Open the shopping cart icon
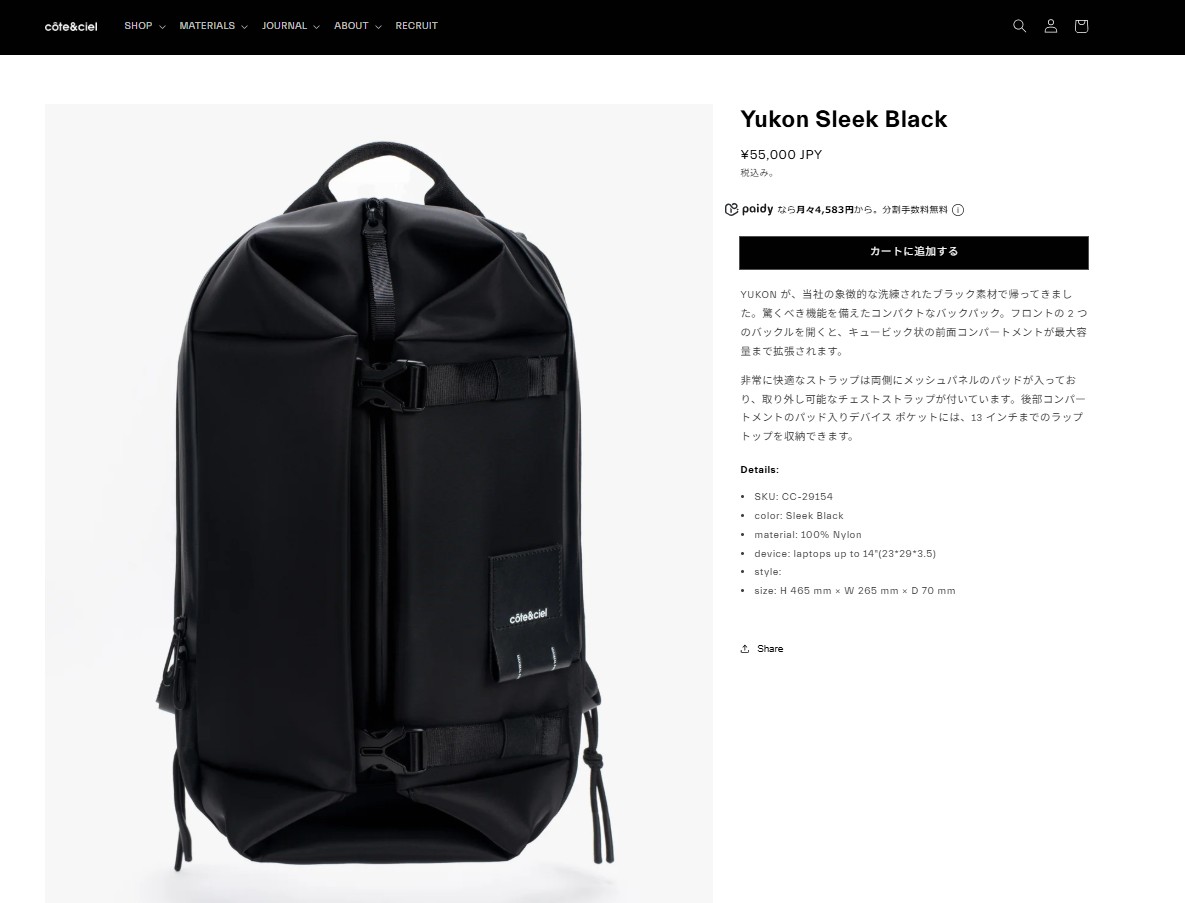The image size is (1185, 903). [x=1081, y=26]
